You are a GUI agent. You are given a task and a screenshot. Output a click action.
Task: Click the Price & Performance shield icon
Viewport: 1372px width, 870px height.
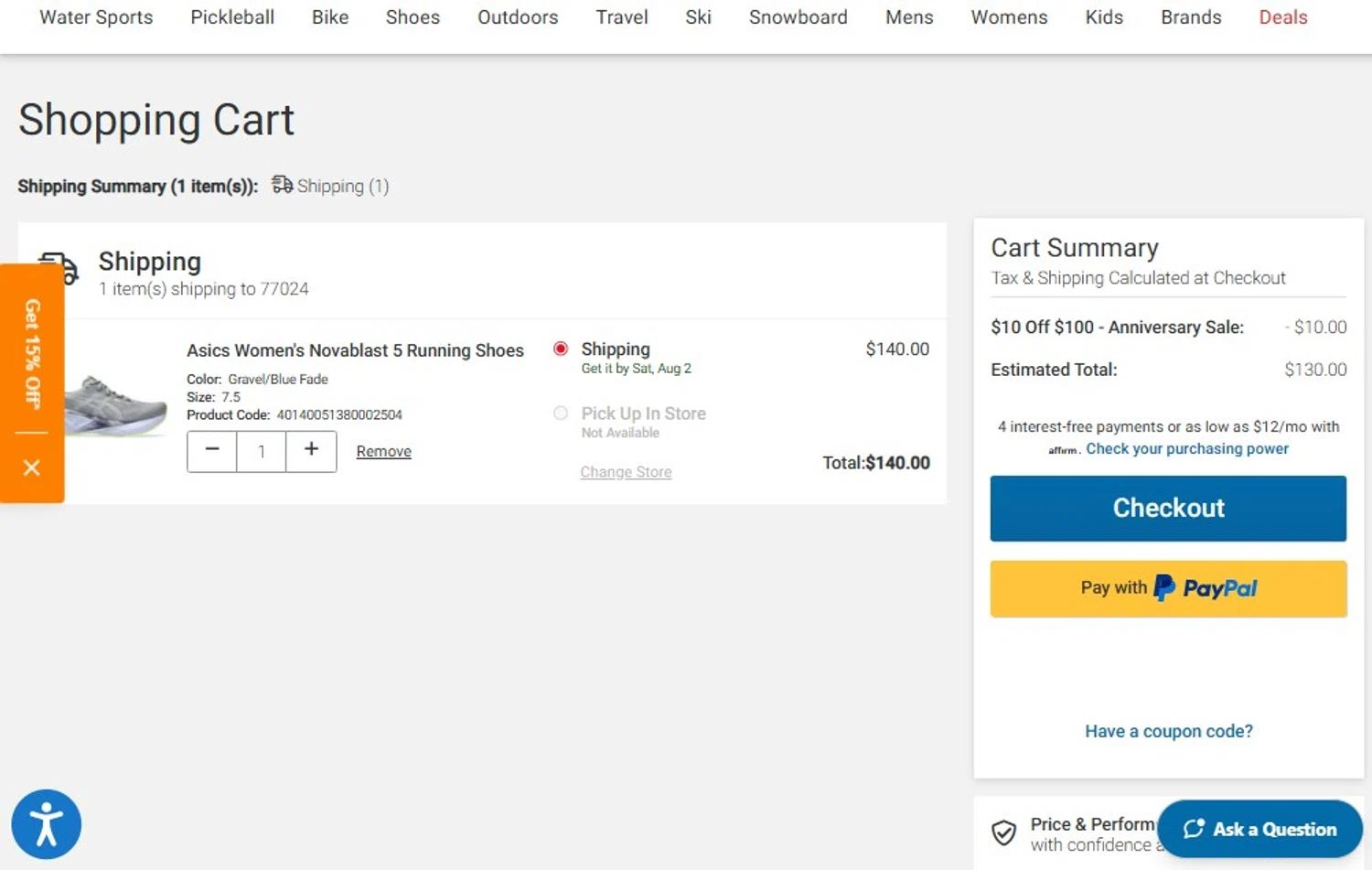[x=1003, y=832]
